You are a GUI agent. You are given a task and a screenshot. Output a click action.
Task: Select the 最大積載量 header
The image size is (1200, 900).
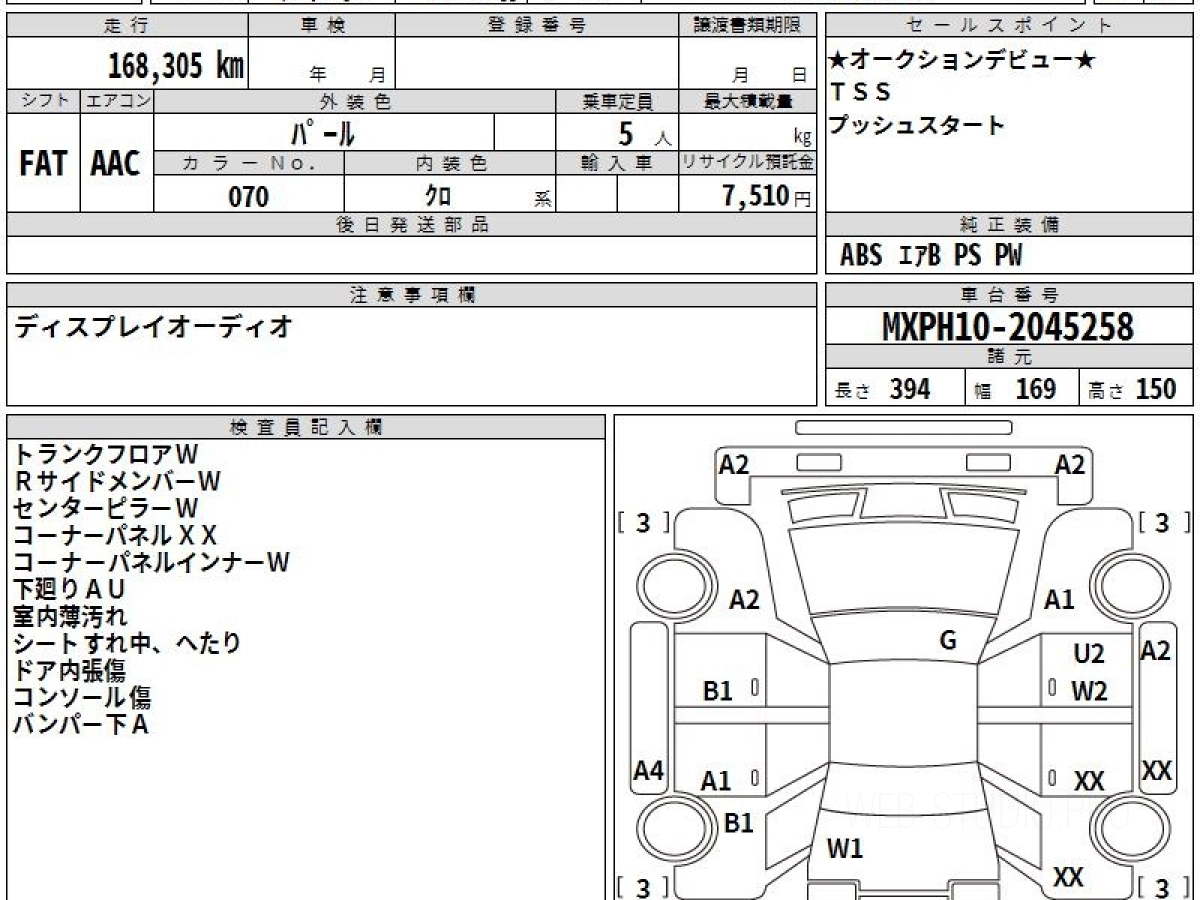pos(747,102)
